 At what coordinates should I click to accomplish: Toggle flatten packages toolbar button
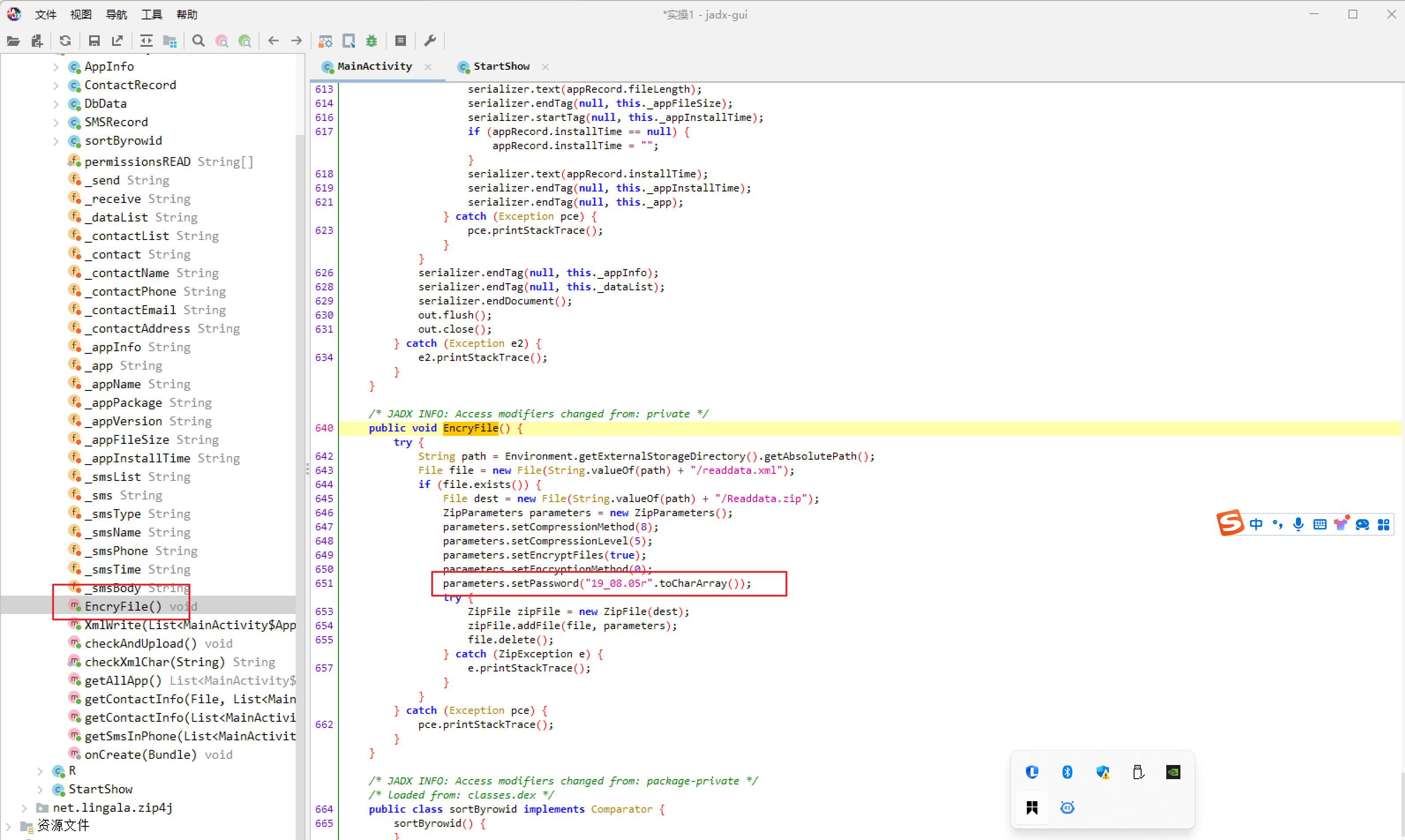point(170,41)
